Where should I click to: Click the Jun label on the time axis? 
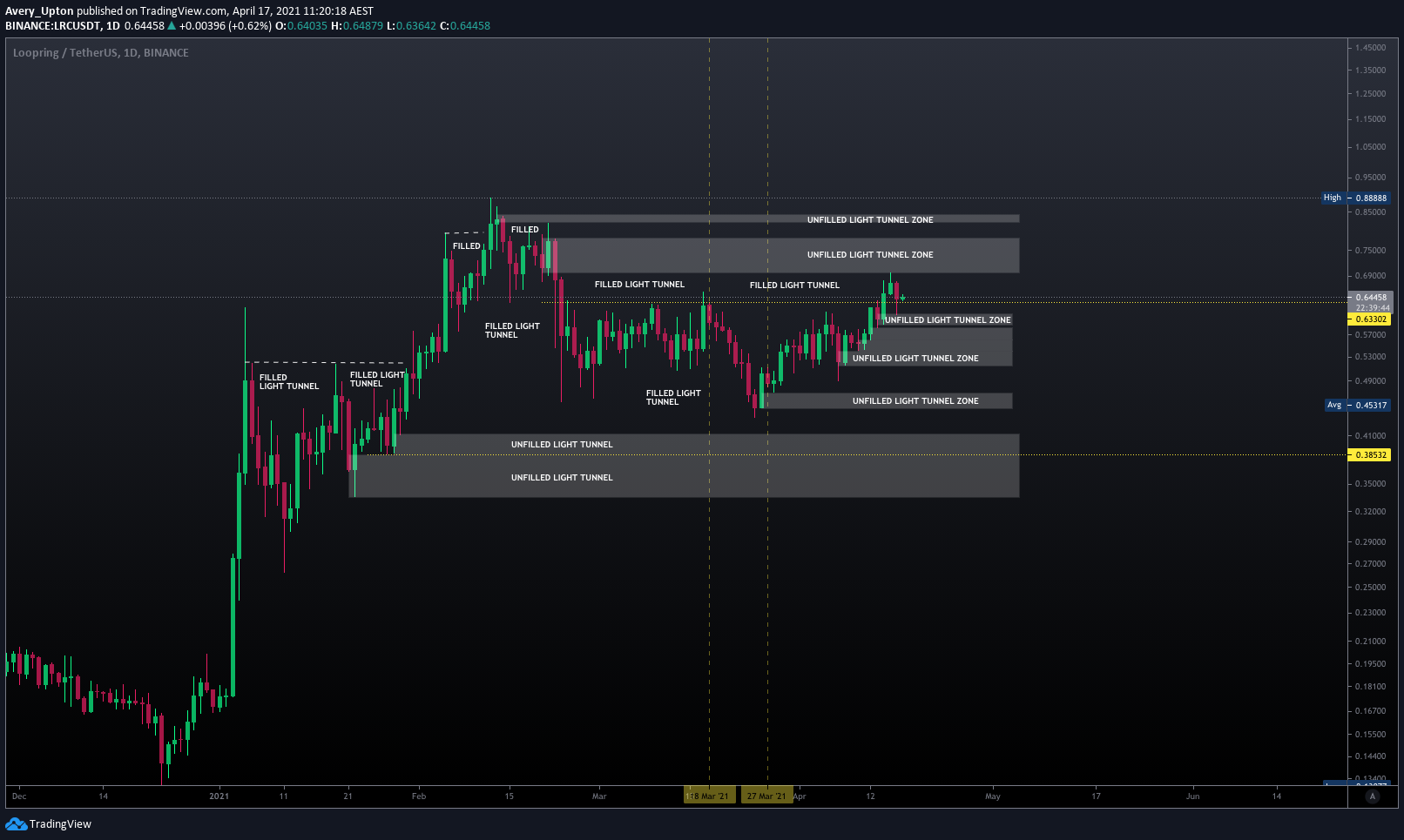click(x=1192, y=796)
